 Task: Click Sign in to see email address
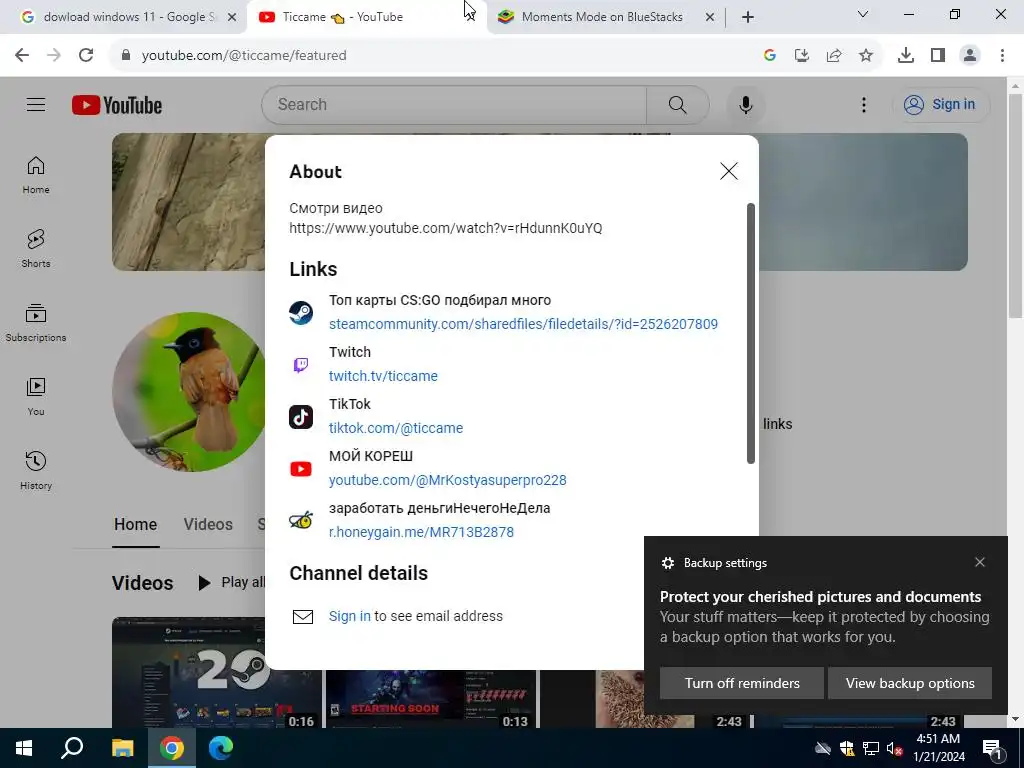349,616
